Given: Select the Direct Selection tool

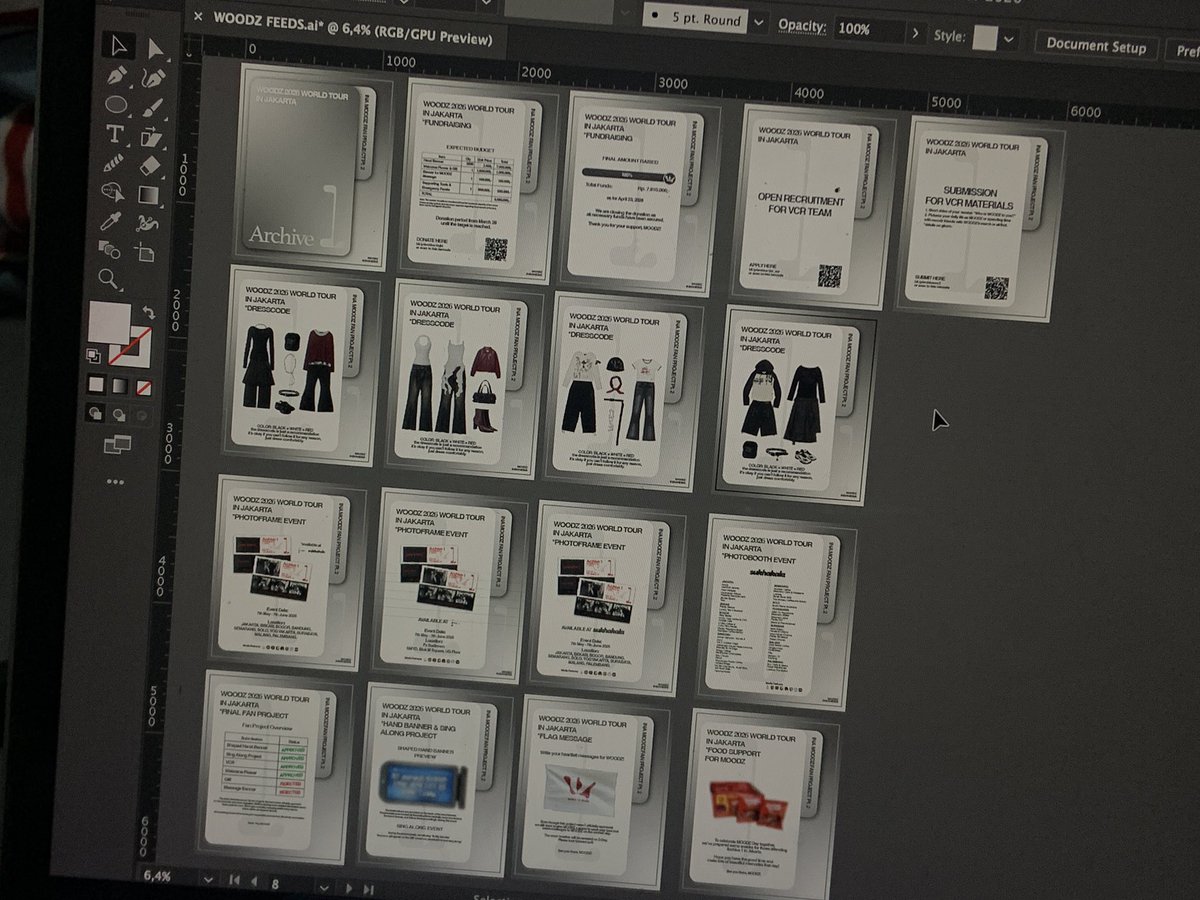Looking at the screenshot, I should 155,48.
